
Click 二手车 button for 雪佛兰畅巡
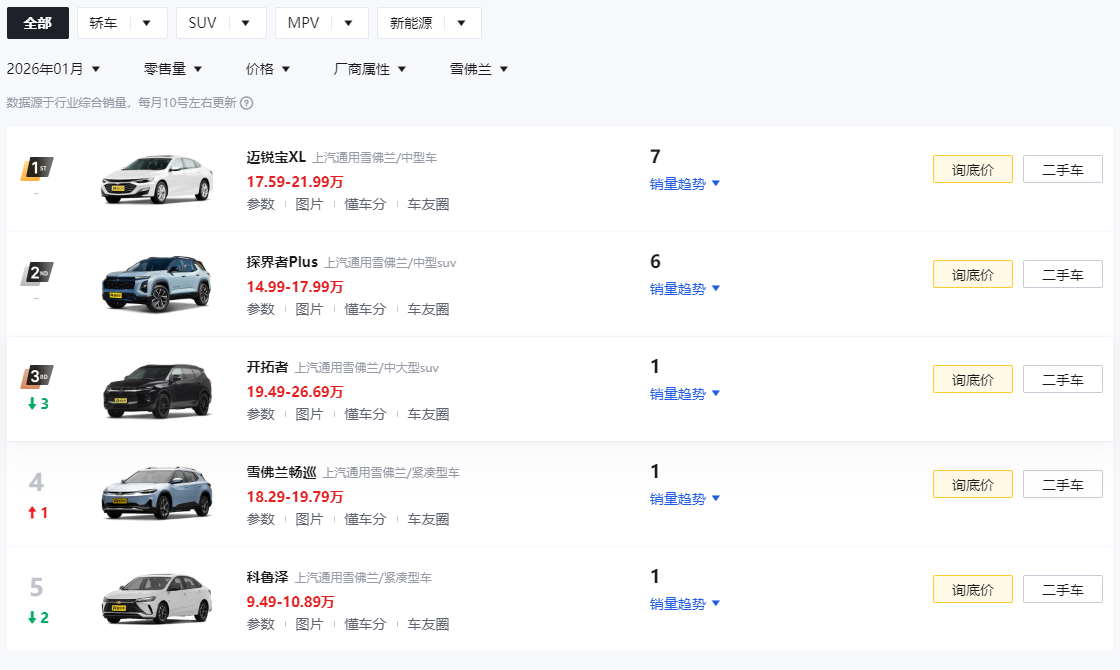click(1062, 484)
